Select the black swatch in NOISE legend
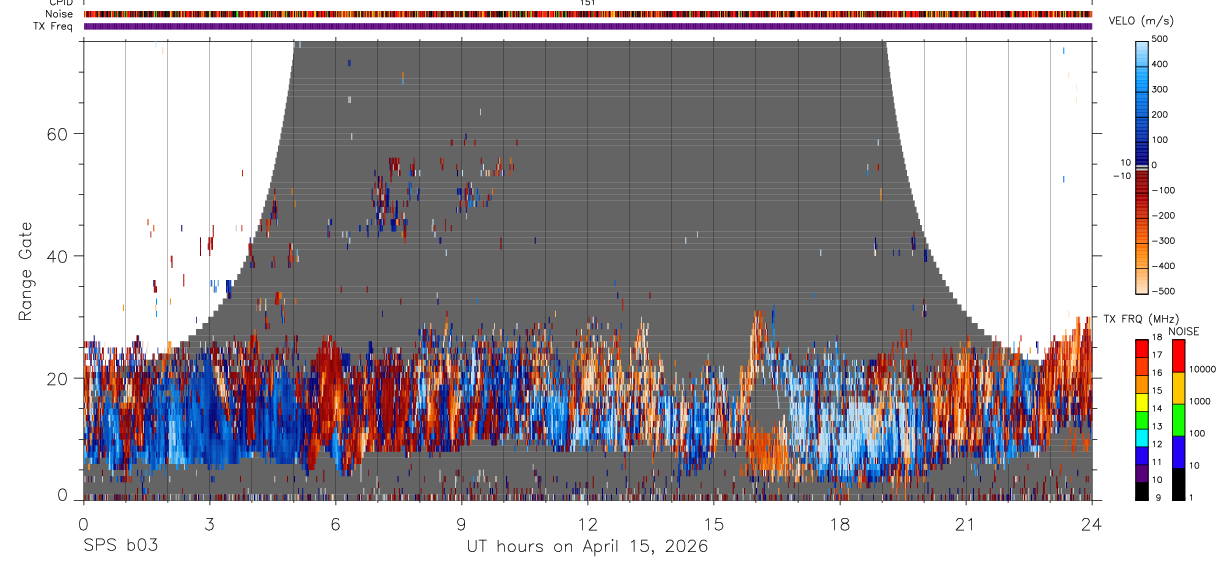The height and width of the screenshot is (567, 1228). coord(1178,483)
